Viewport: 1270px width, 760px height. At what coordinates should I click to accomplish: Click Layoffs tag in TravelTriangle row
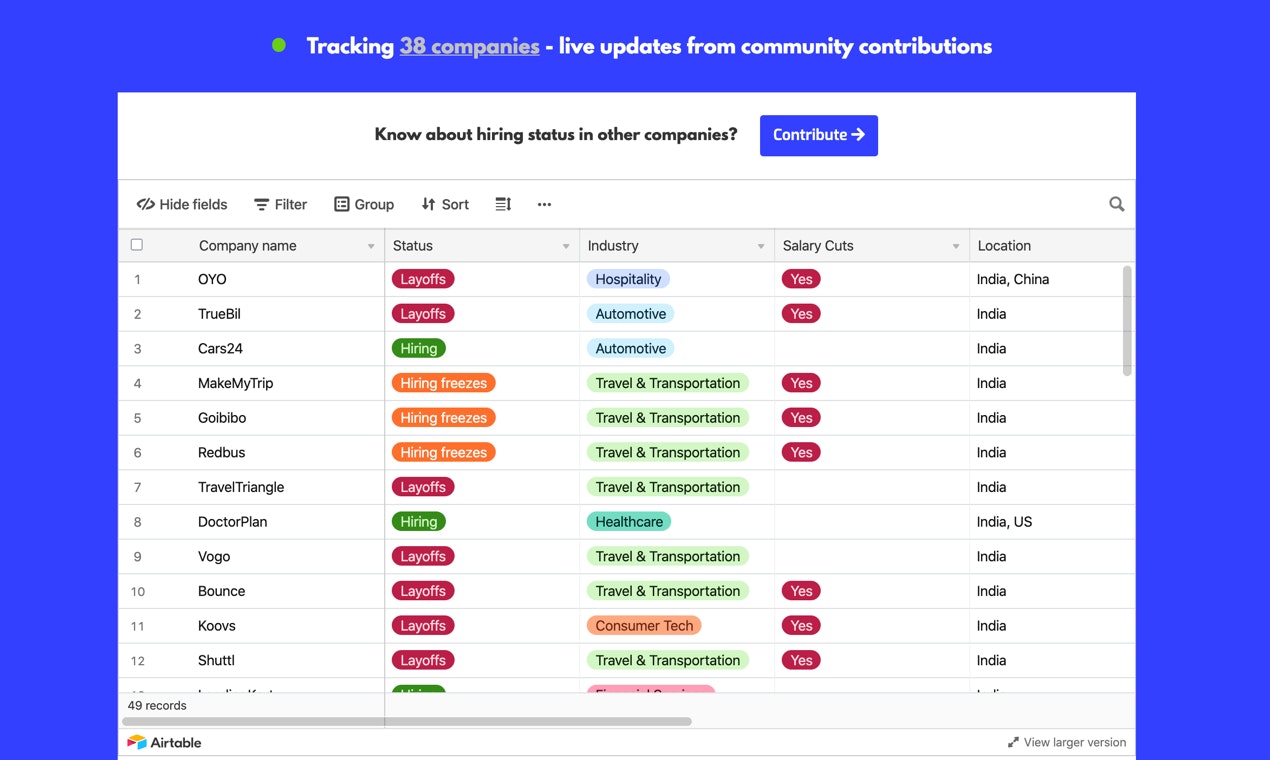point(423,487)
